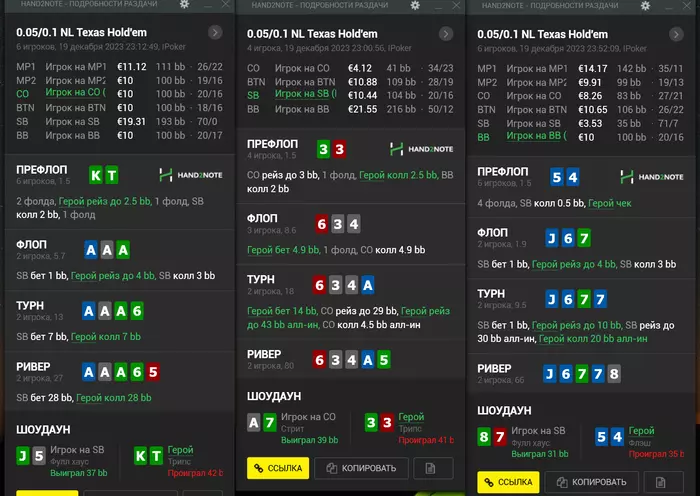Click Hand2Note logo in middle preflop section
The height and width of the screenshot is (496, 700).
click(421, 149)
